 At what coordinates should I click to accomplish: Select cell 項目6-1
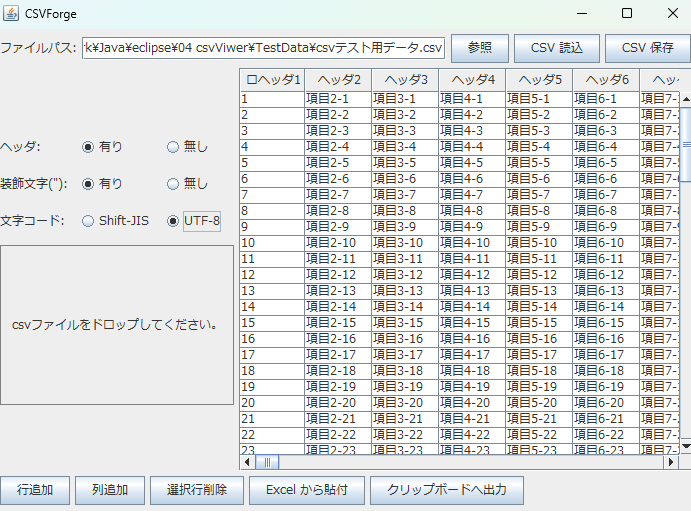606,99
